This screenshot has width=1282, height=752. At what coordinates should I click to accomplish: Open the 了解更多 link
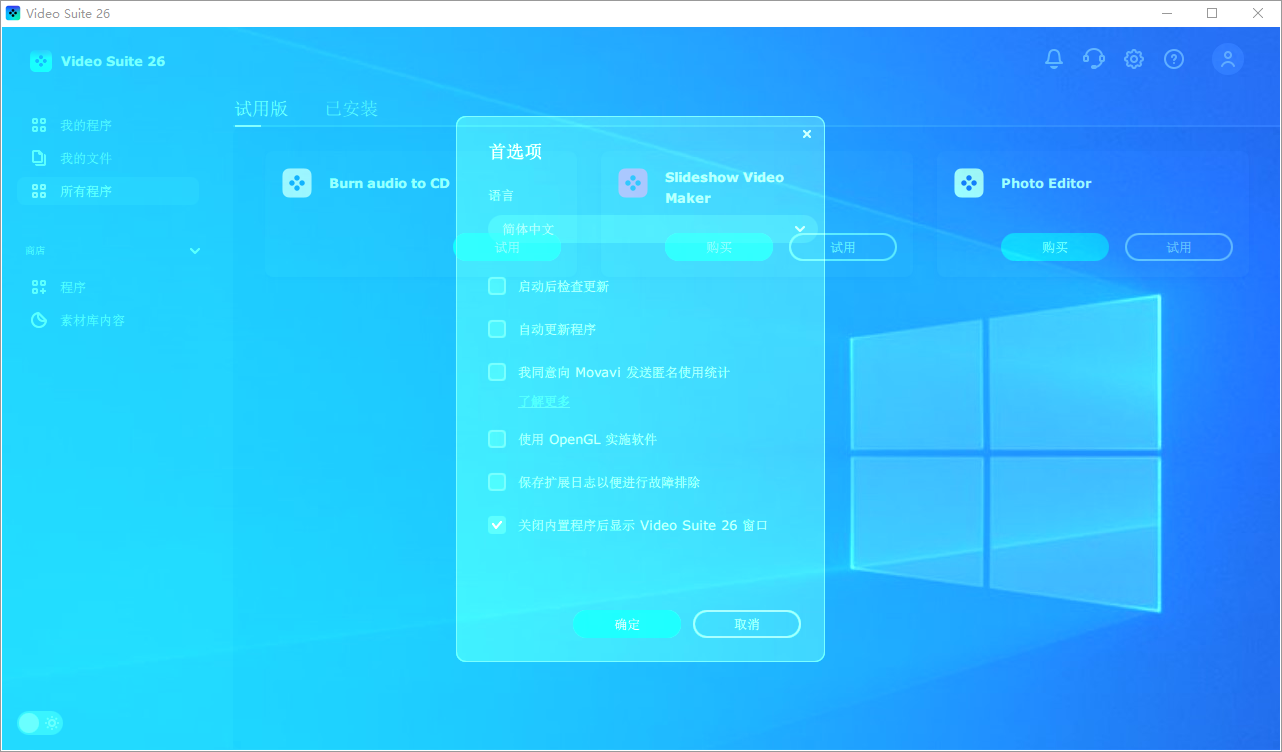[x=544, y=401]
